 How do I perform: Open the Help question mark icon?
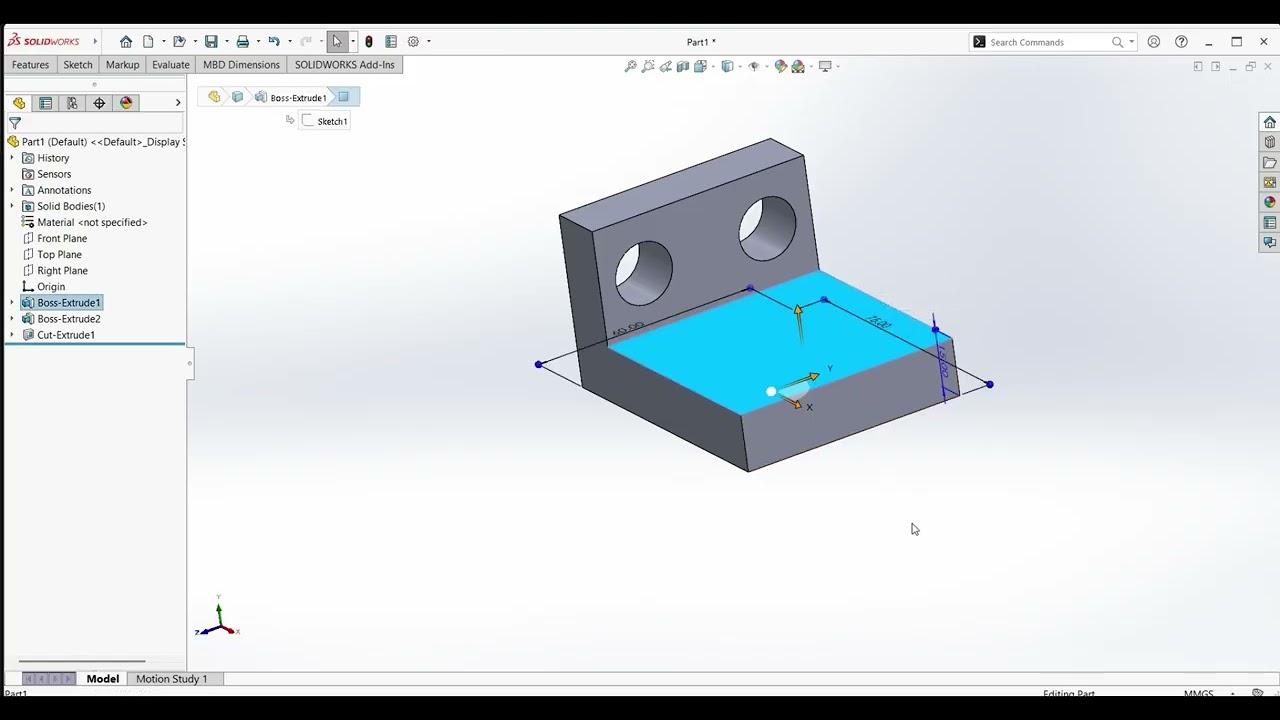pos(1181,42)
